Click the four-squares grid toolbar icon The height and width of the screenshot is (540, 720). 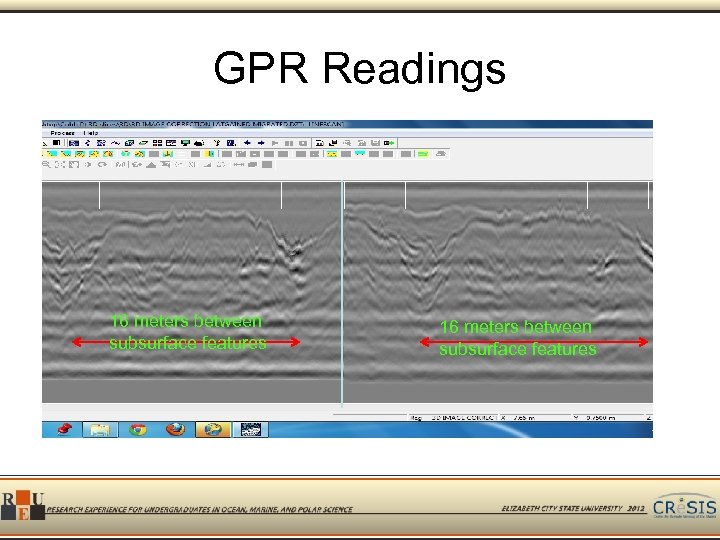(x=157, y=143)
